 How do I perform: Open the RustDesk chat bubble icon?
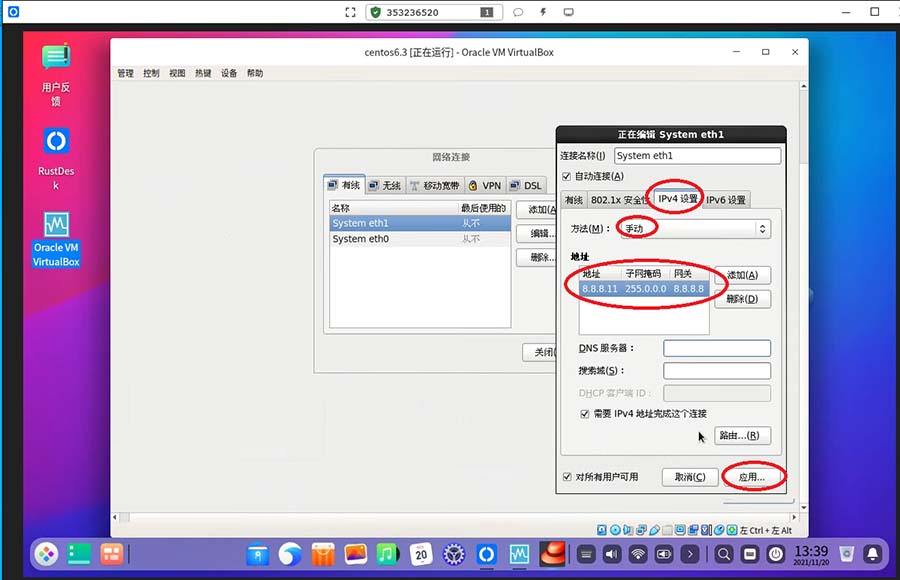tap(518, 12)
